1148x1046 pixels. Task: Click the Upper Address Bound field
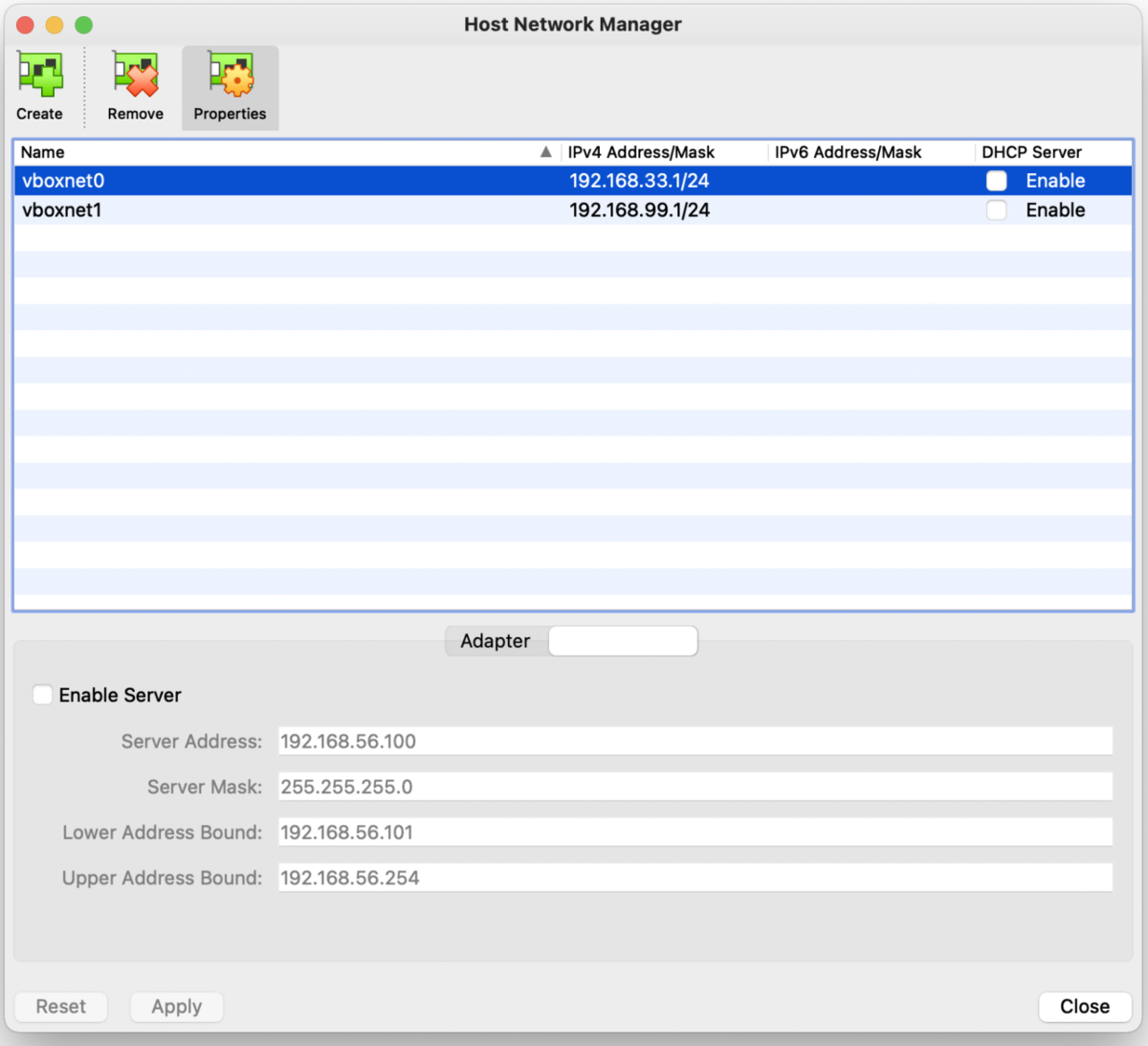point(695,878)
